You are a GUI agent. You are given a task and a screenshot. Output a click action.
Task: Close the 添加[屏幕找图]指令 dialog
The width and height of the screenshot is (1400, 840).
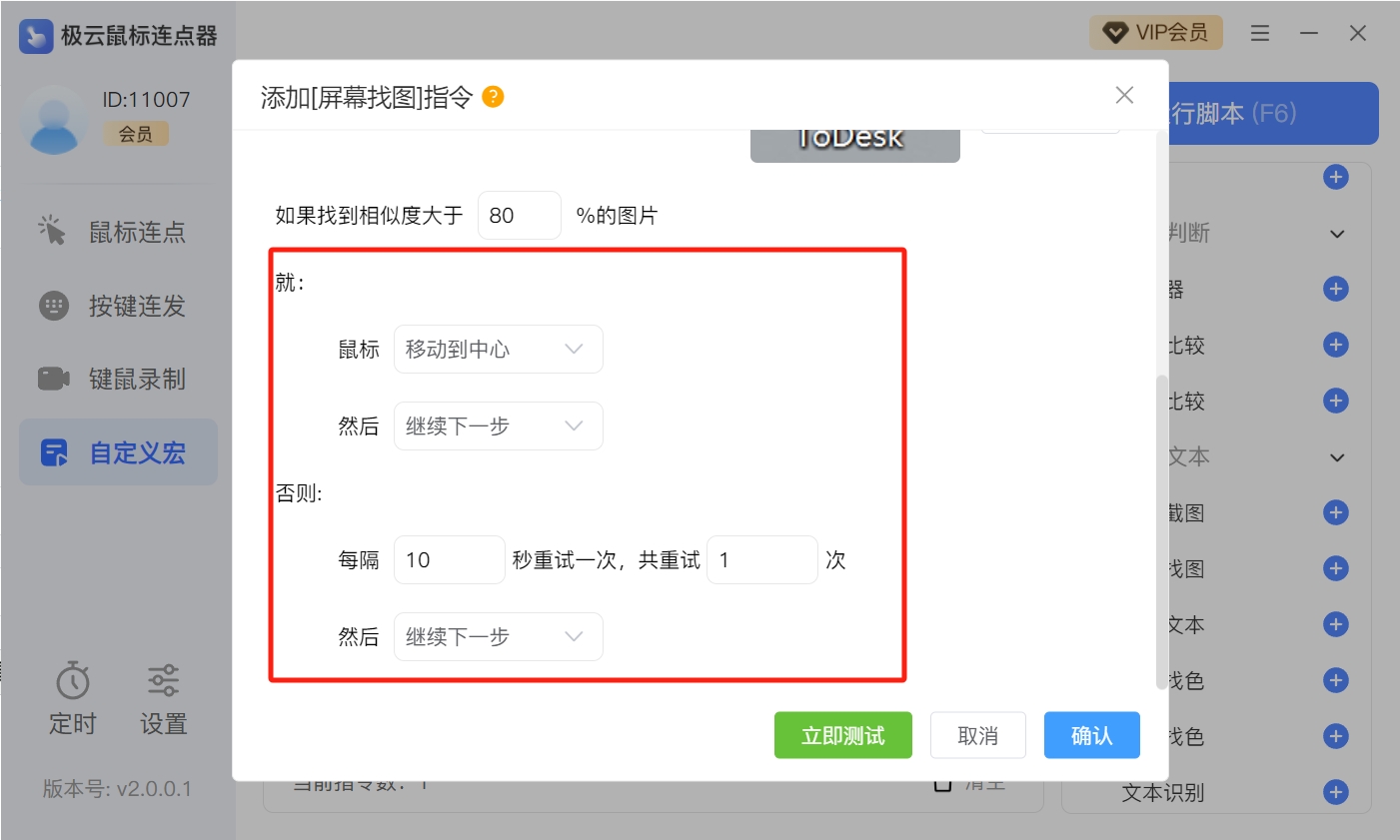[x=1124, y=95]
